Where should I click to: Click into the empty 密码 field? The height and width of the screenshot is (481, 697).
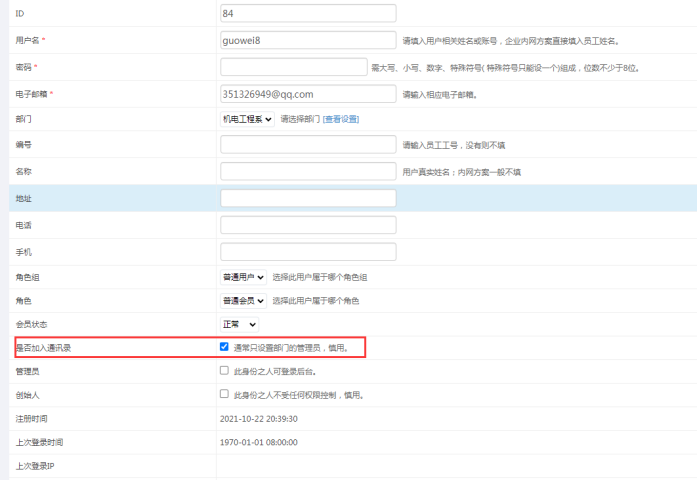[x=293, y=67]
